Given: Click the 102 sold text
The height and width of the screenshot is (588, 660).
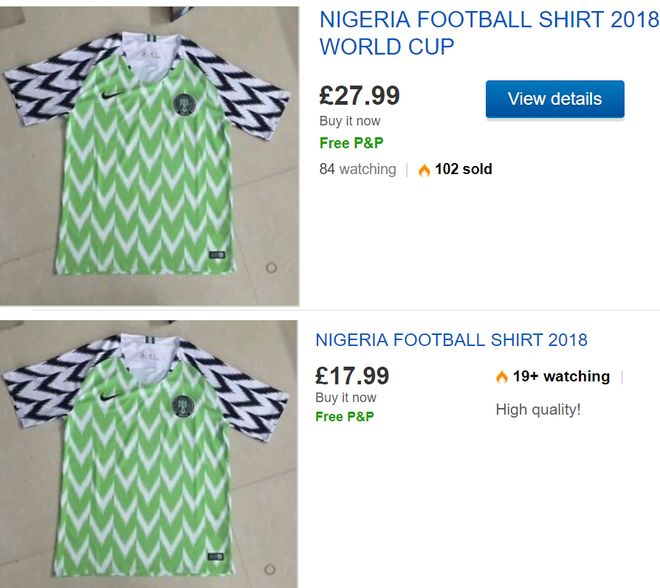Looking at the screenshot, I should click(x=464, y=169).
